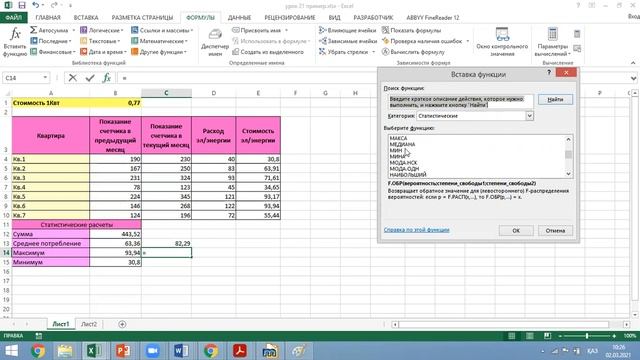Click the fx icon in the formula bar
Image resolution: width=640 pixels, height=360 pixels.
(x=107, y=78)
